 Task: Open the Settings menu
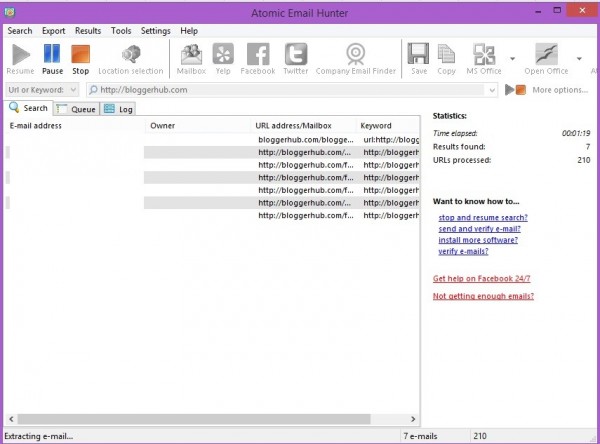point(155,31)
